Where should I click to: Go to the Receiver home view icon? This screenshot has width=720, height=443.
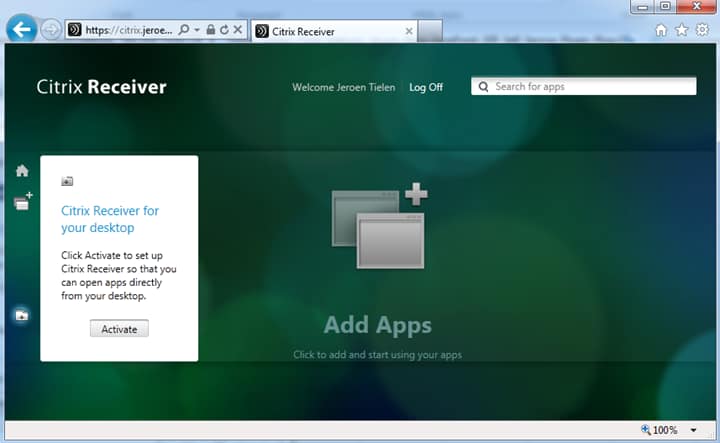click(x=22, y=171)
